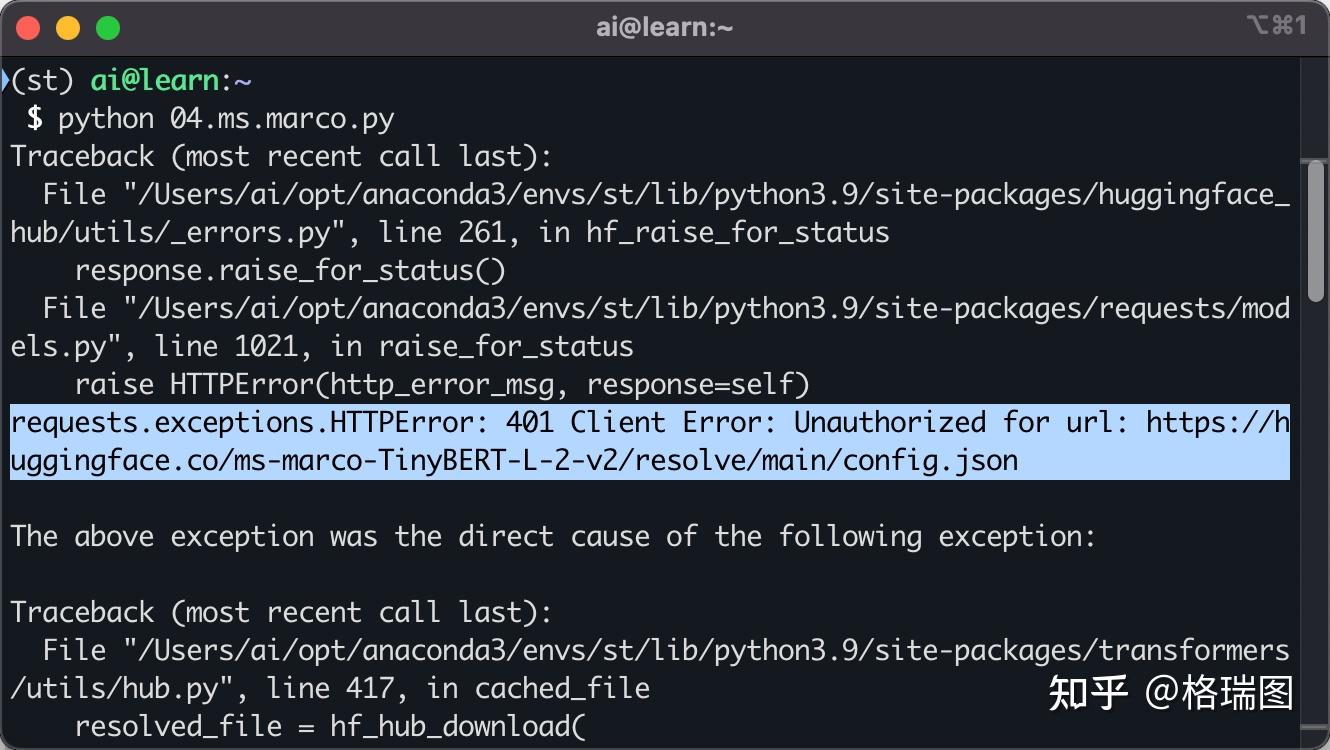
Task: Click the terminal scrollbar thumb
Action: 1316,228
